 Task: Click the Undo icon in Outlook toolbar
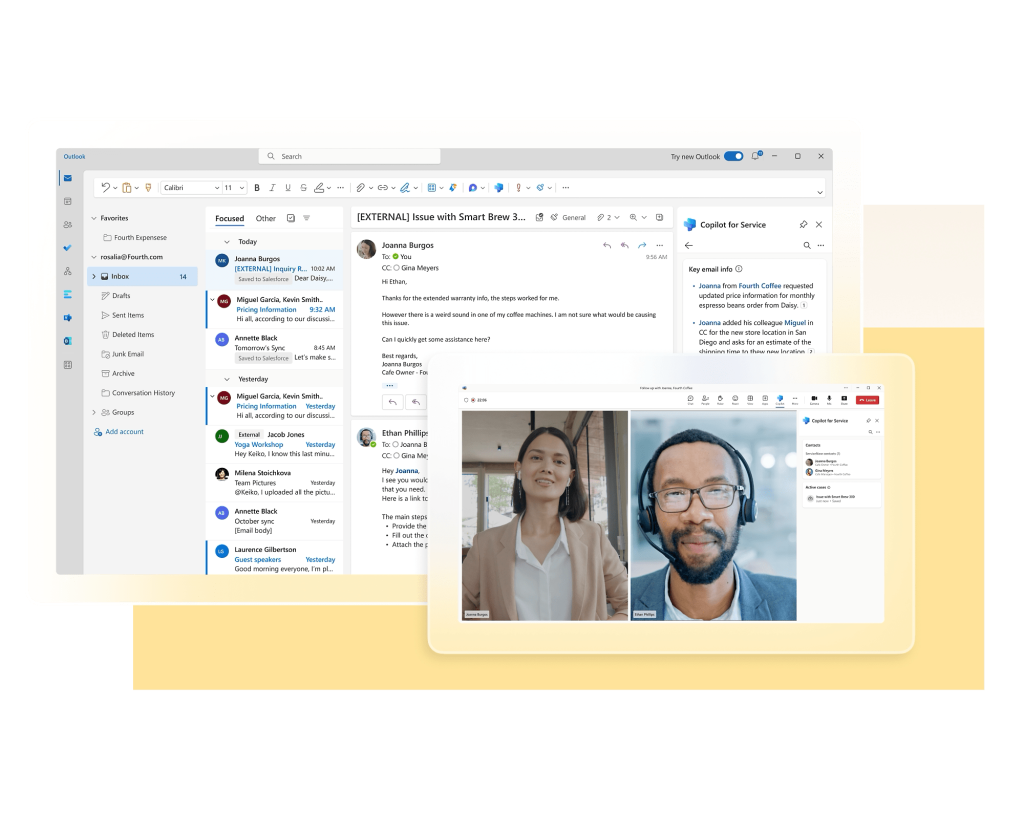(x=105, y=187)
